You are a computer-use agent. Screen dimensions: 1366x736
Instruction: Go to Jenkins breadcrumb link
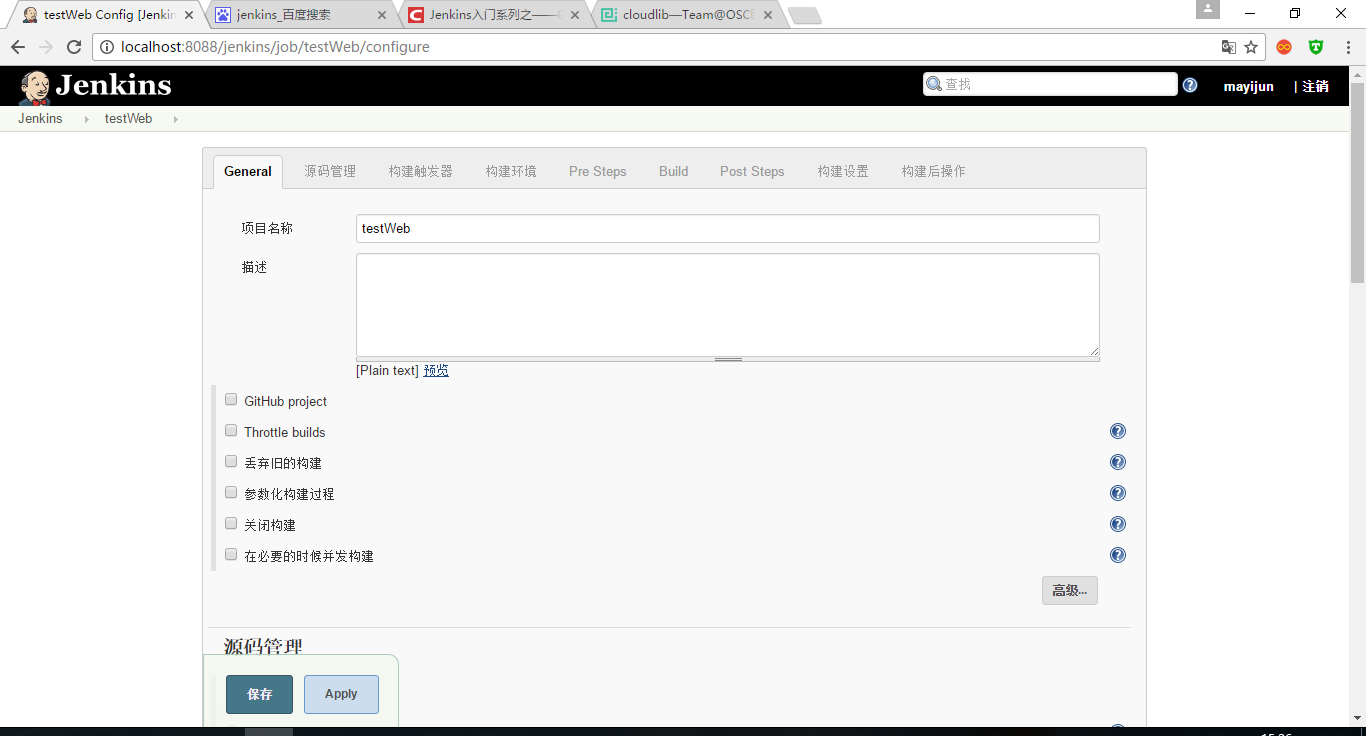click(x=40, y=118)
